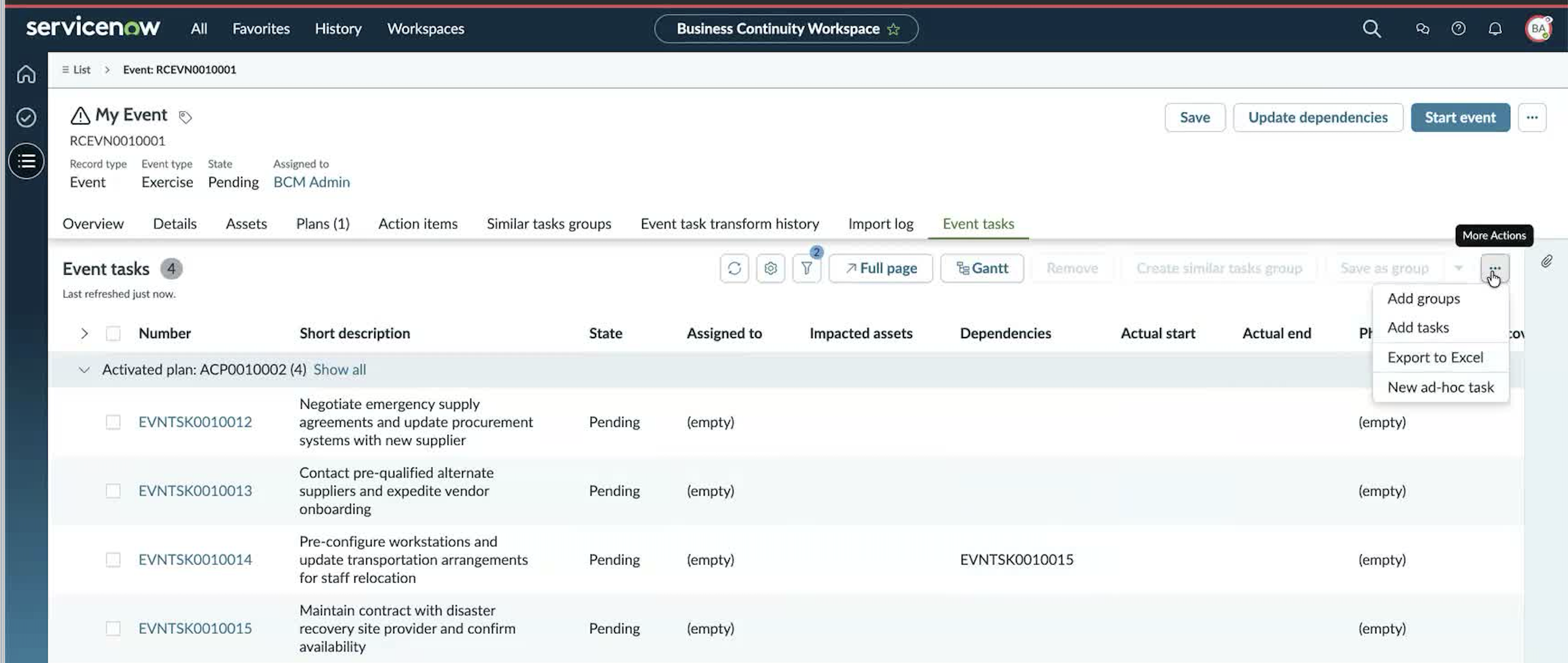Open the attachments paperclip icon
The image size is (1568, 663).
point(1546,262)
